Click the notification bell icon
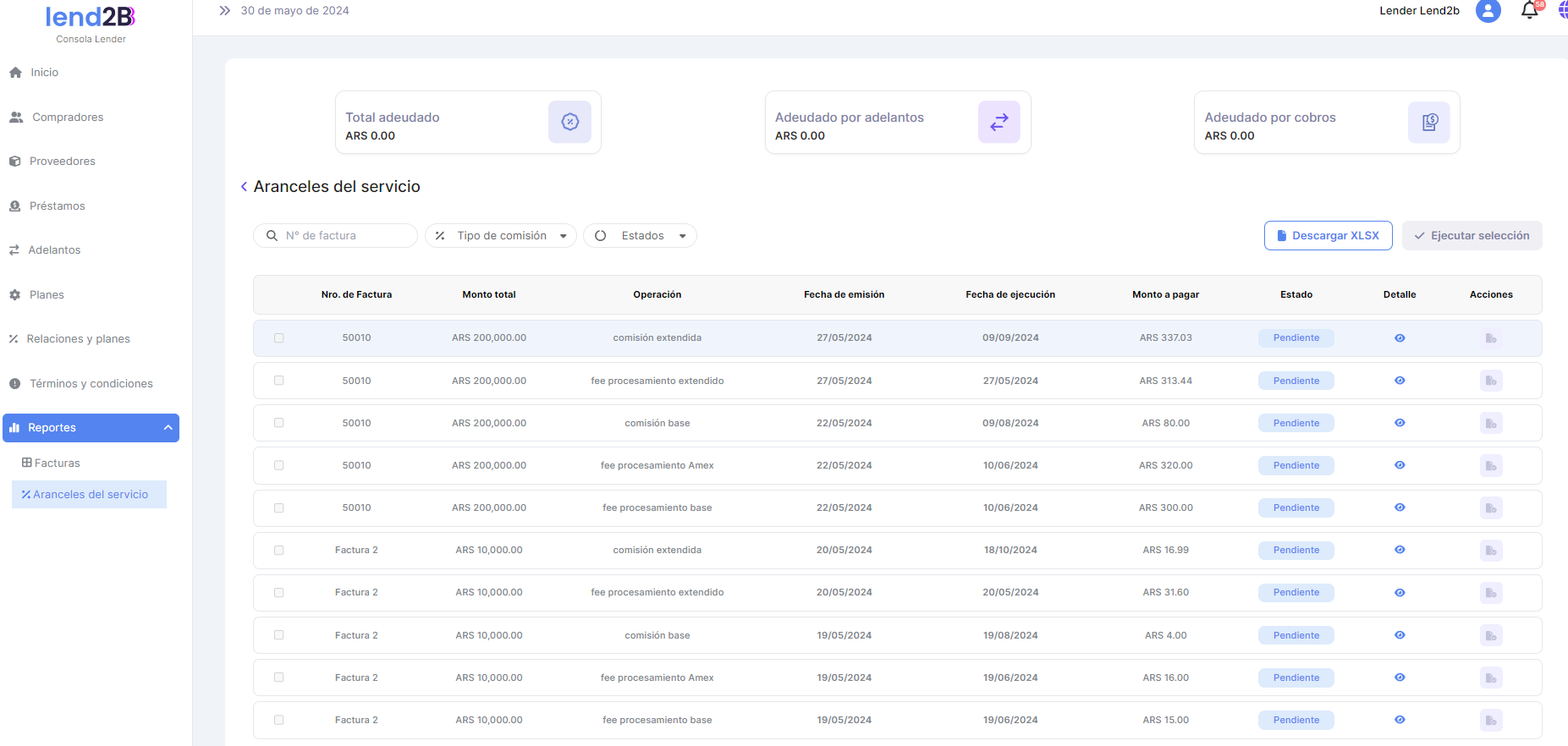1568x746 pixels. point(1529,11)
